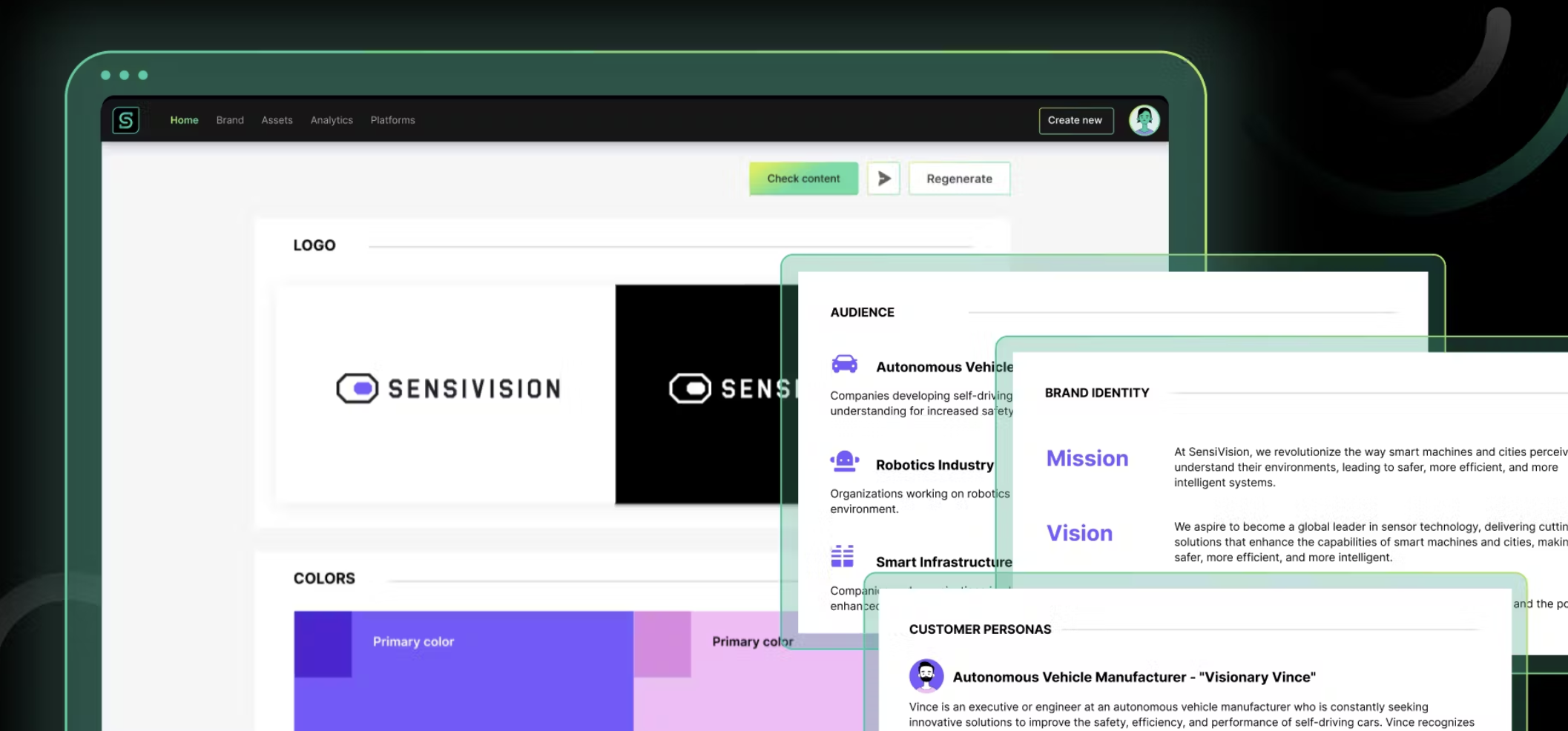Image resolution: width=1568 pixels, height=731 pixels.
Task: Click the Create new button
Action: (x=1075, y=120)
